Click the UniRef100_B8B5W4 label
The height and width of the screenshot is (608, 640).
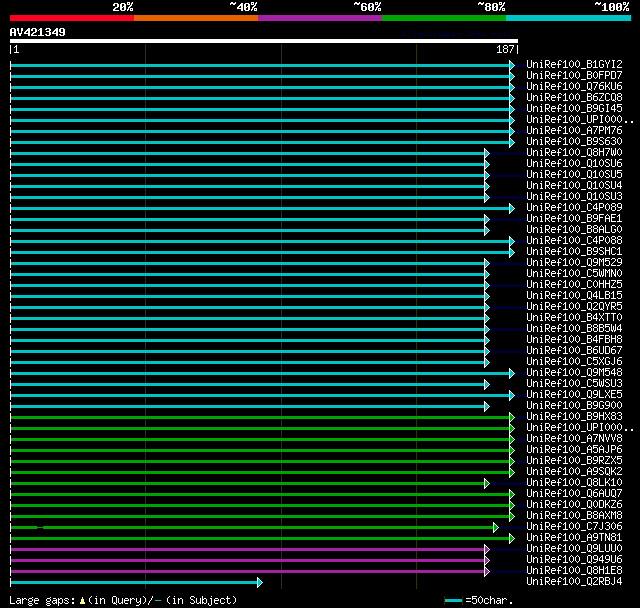(x=574, y=329)
